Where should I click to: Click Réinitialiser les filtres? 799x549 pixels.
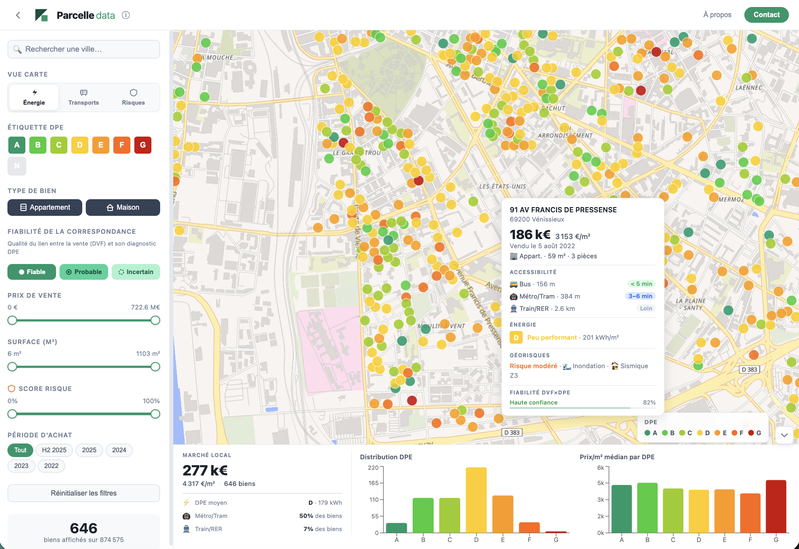click(84, 493)
